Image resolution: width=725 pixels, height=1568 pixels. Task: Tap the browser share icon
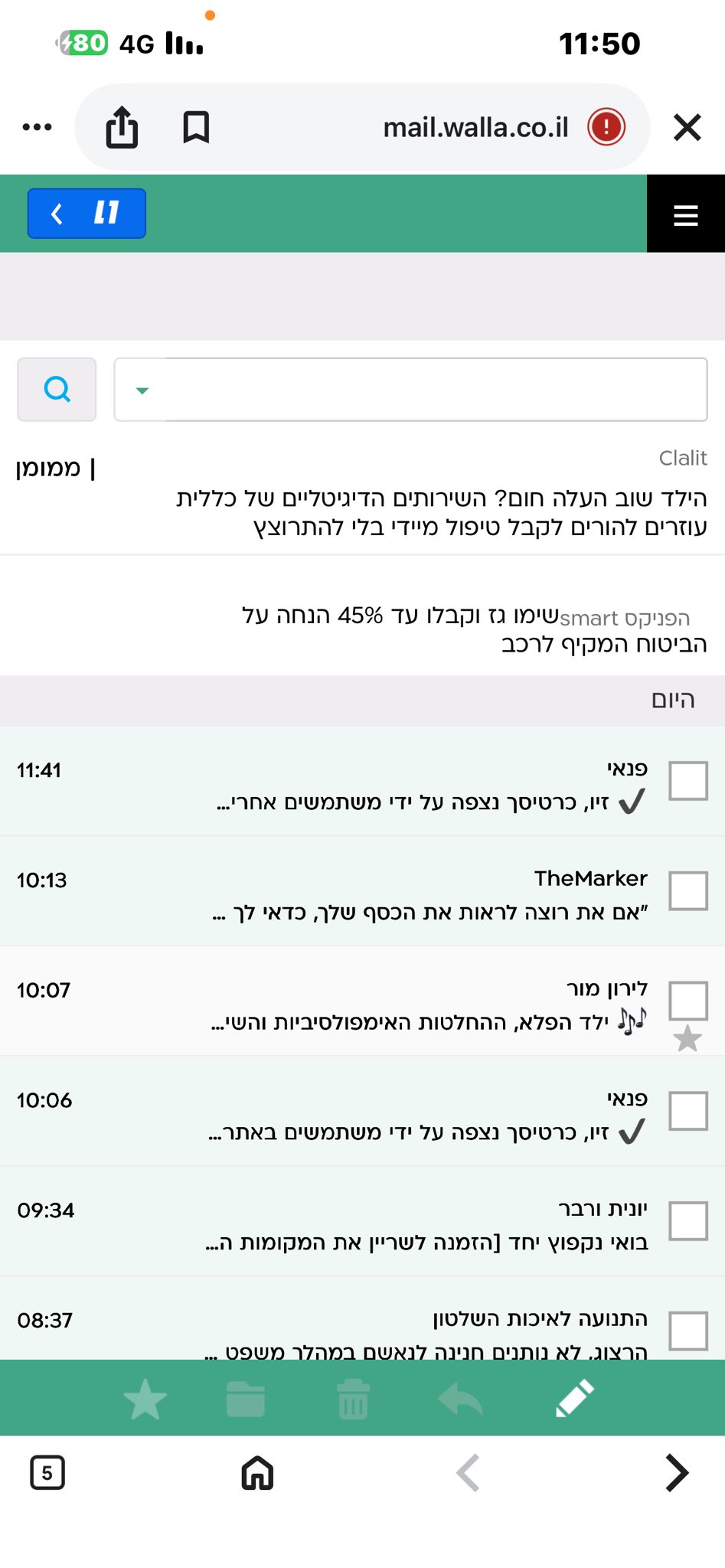click(x=122, y=127)
